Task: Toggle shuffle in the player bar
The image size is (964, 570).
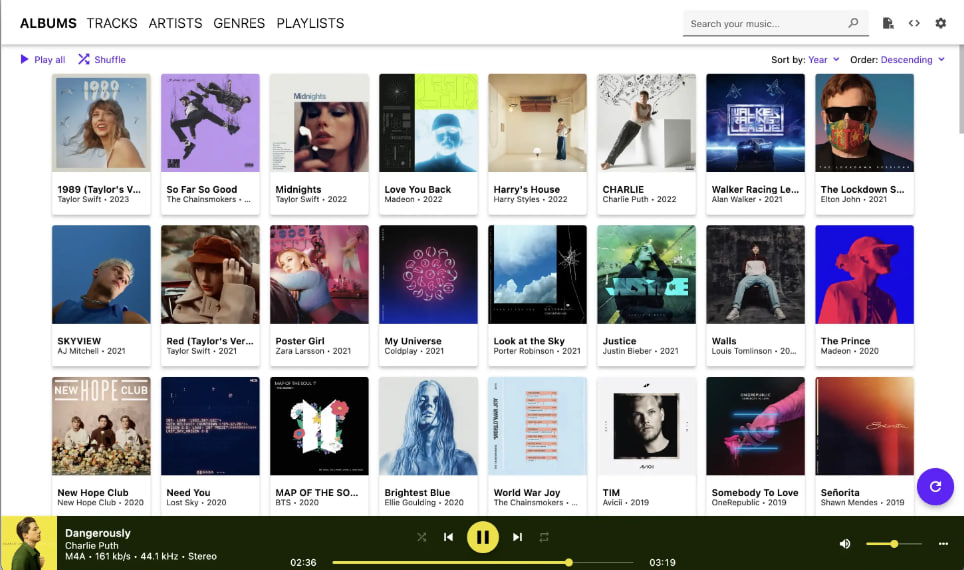Action: coord(422,537)
